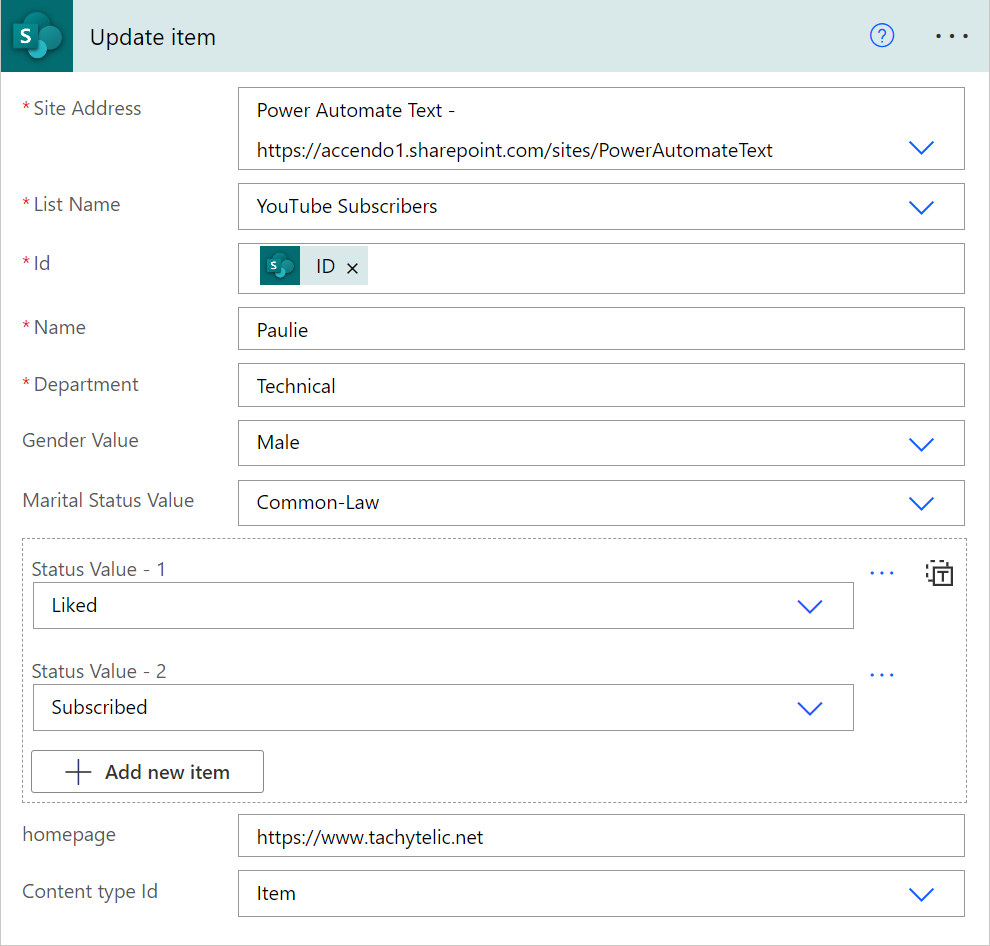
Task: Click the SharePoint connector icon in the header
Action: 36,36
